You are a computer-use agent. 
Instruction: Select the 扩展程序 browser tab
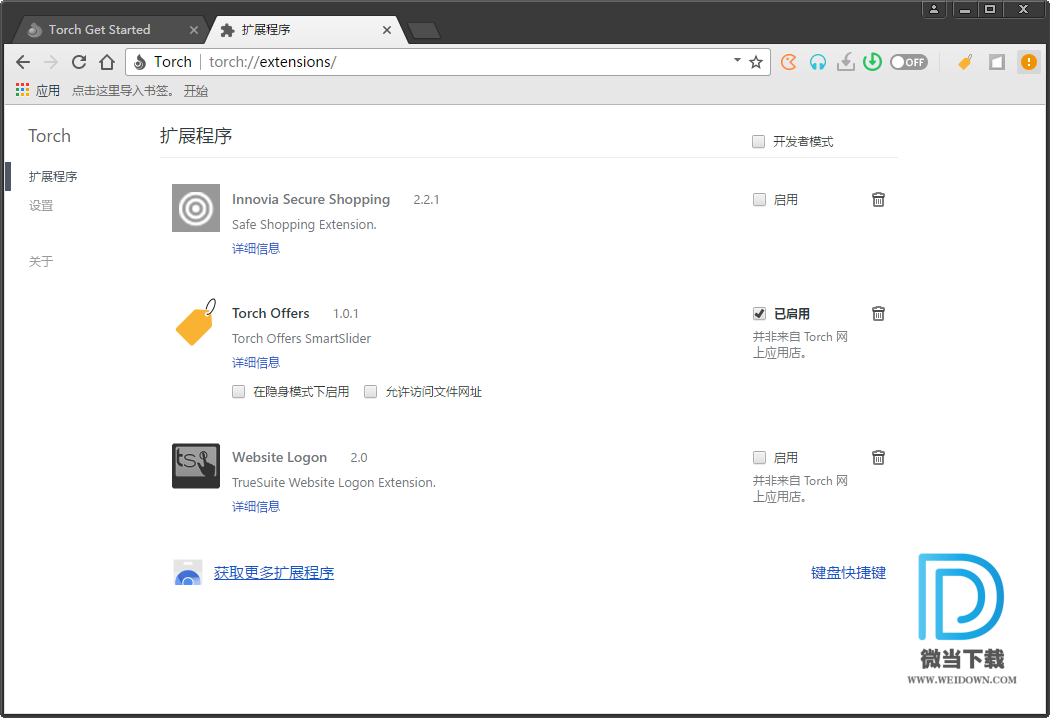305,29
